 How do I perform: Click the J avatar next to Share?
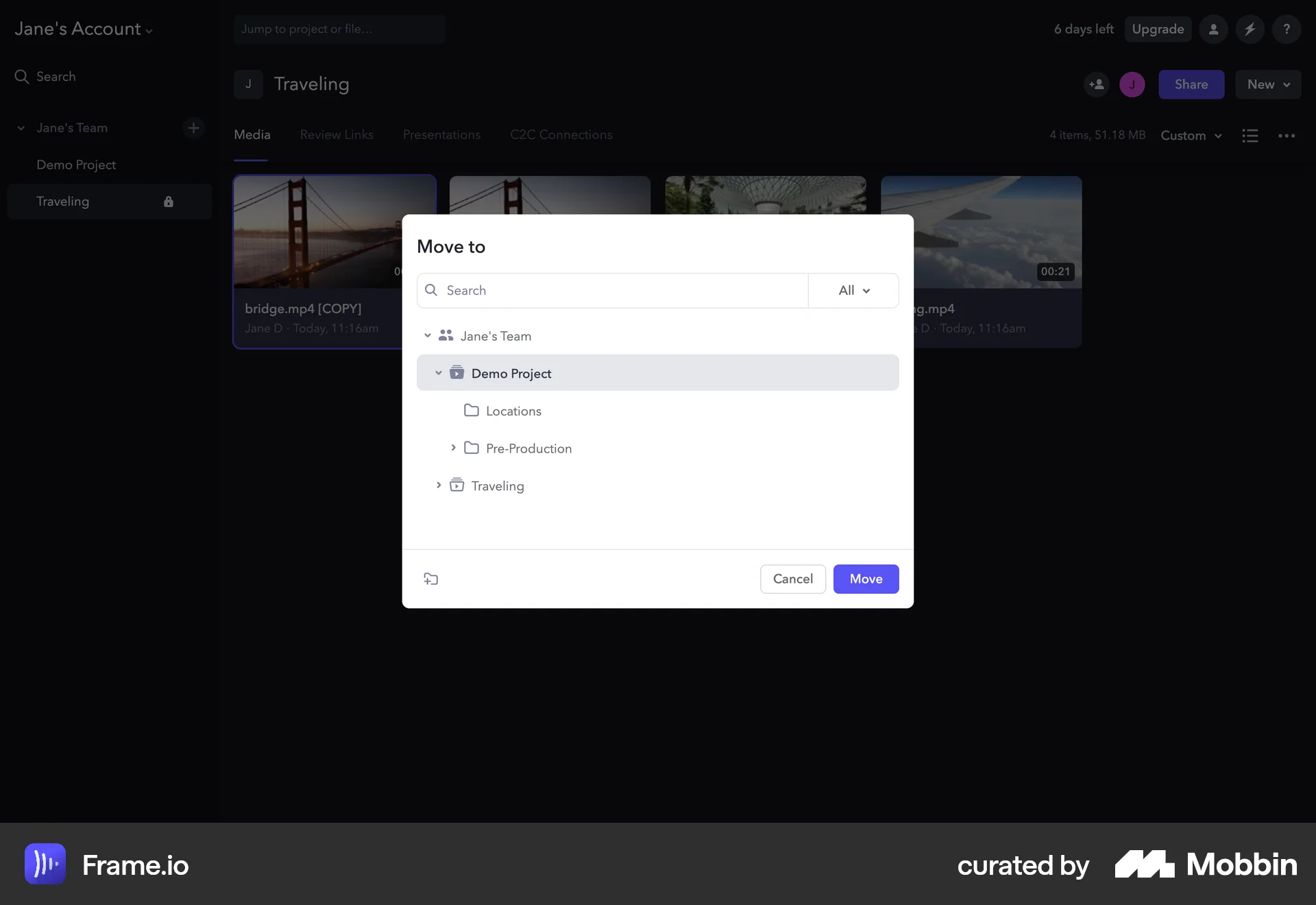[1132, 84]
